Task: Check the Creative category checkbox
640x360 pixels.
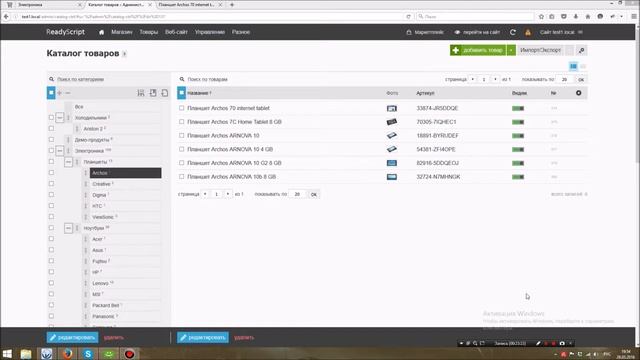Action: tap(51, 184)
